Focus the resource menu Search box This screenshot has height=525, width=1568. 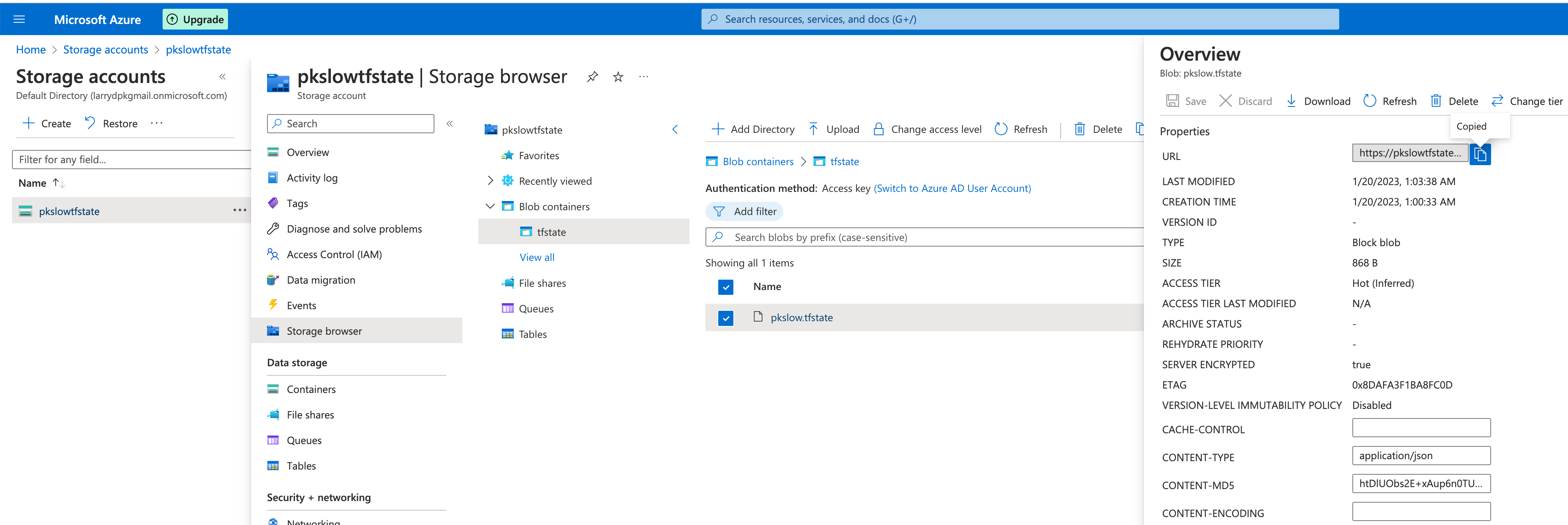tap(351, 124)
